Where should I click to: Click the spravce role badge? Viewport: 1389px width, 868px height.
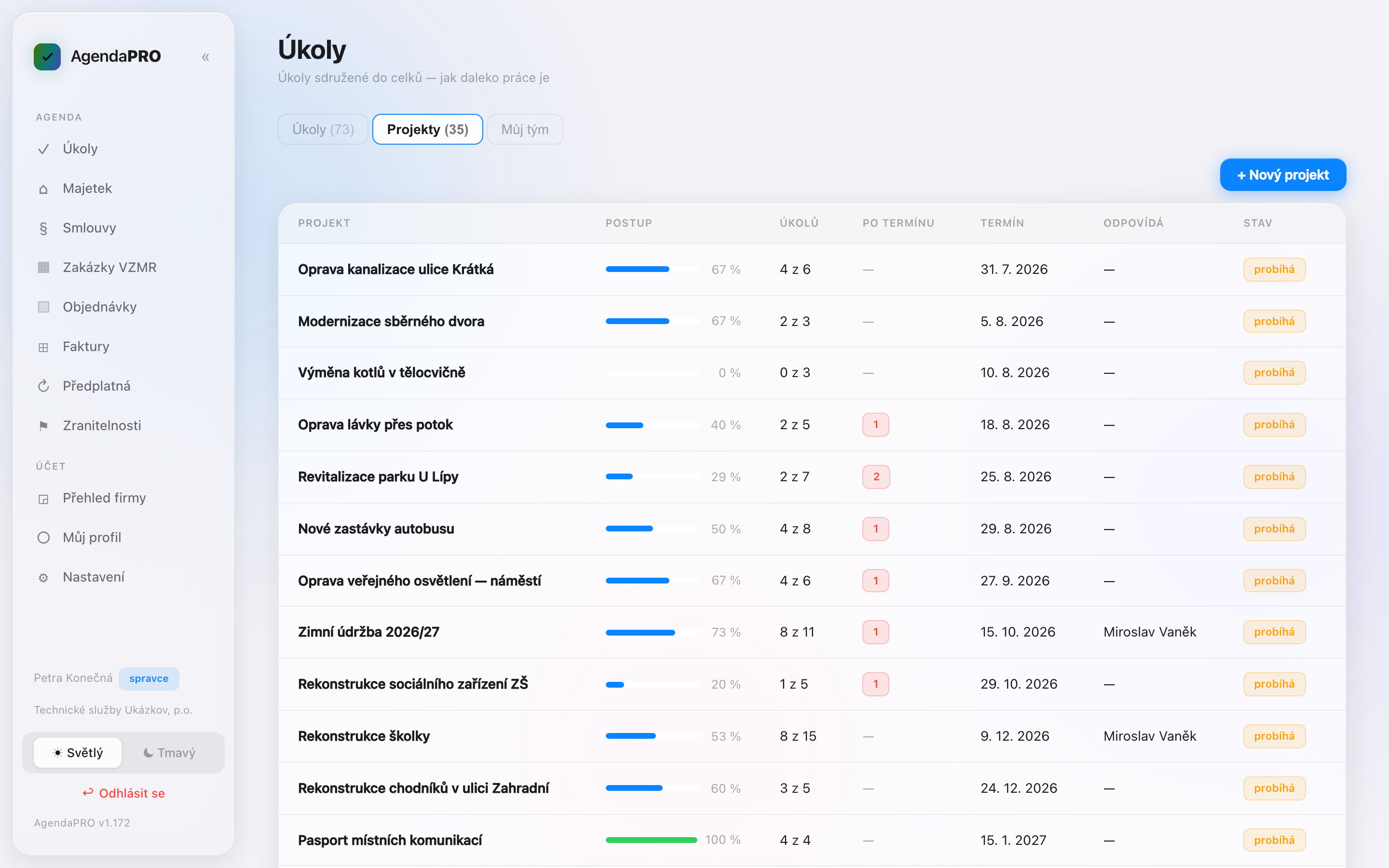click(x=149, y=678)
